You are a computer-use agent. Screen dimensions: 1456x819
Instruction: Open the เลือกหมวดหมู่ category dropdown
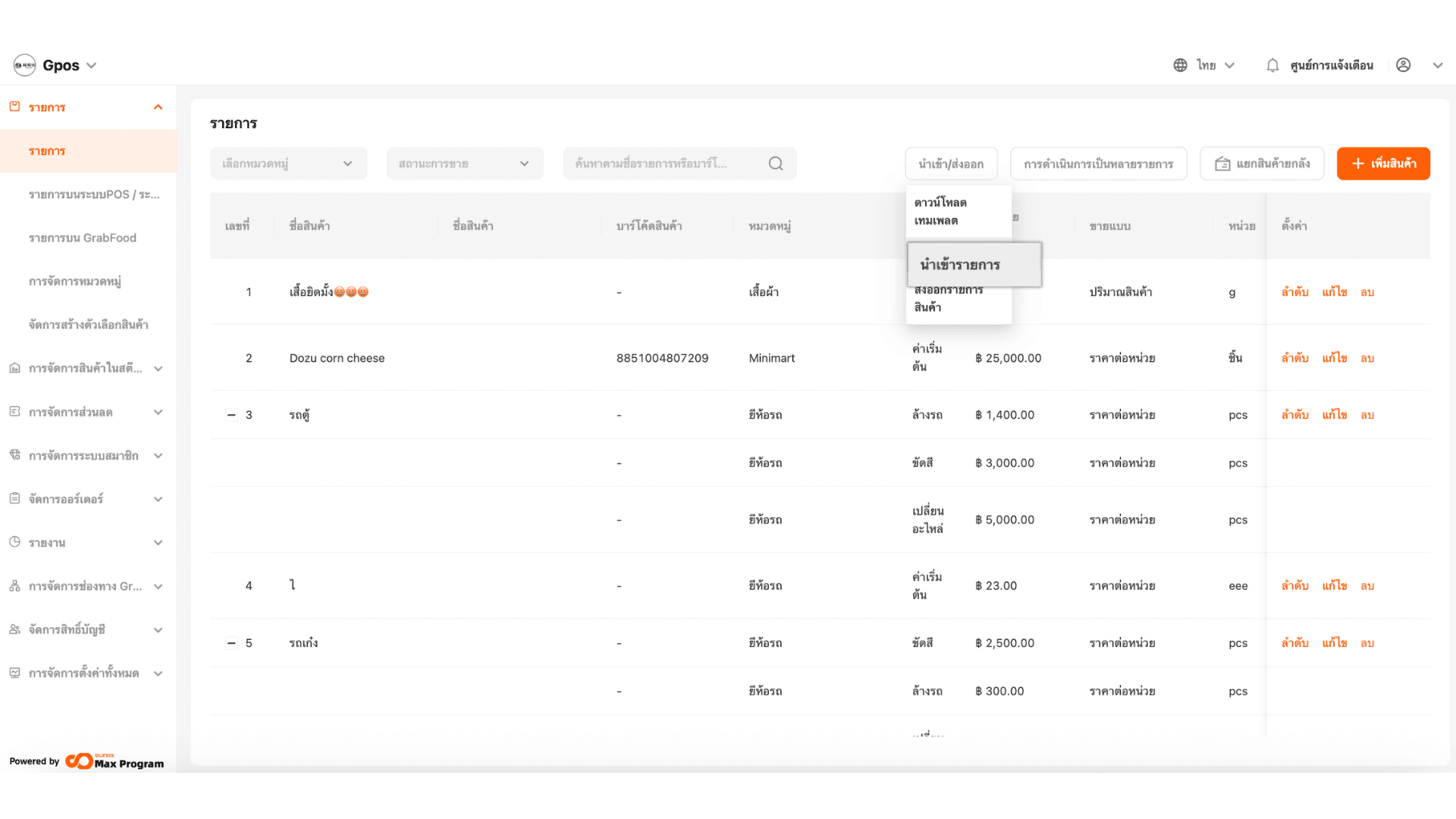[288, 164]
